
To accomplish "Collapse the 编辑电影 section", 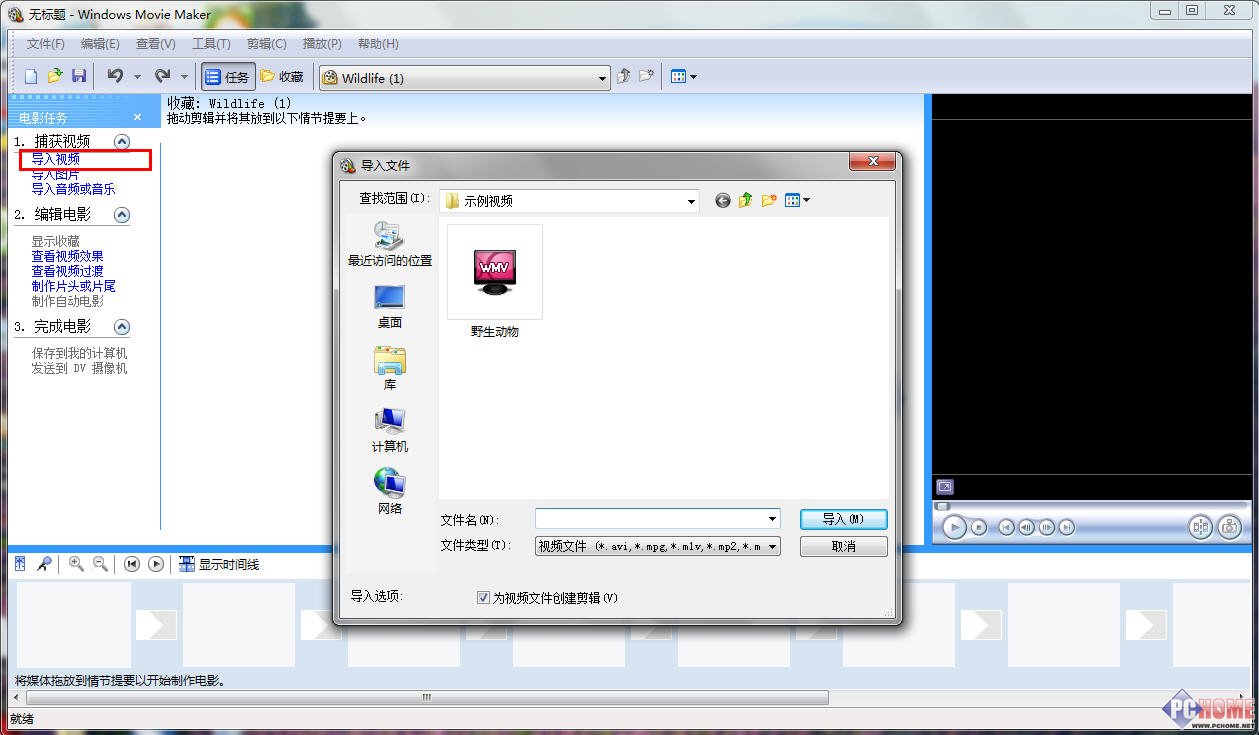I will (121, 214).
